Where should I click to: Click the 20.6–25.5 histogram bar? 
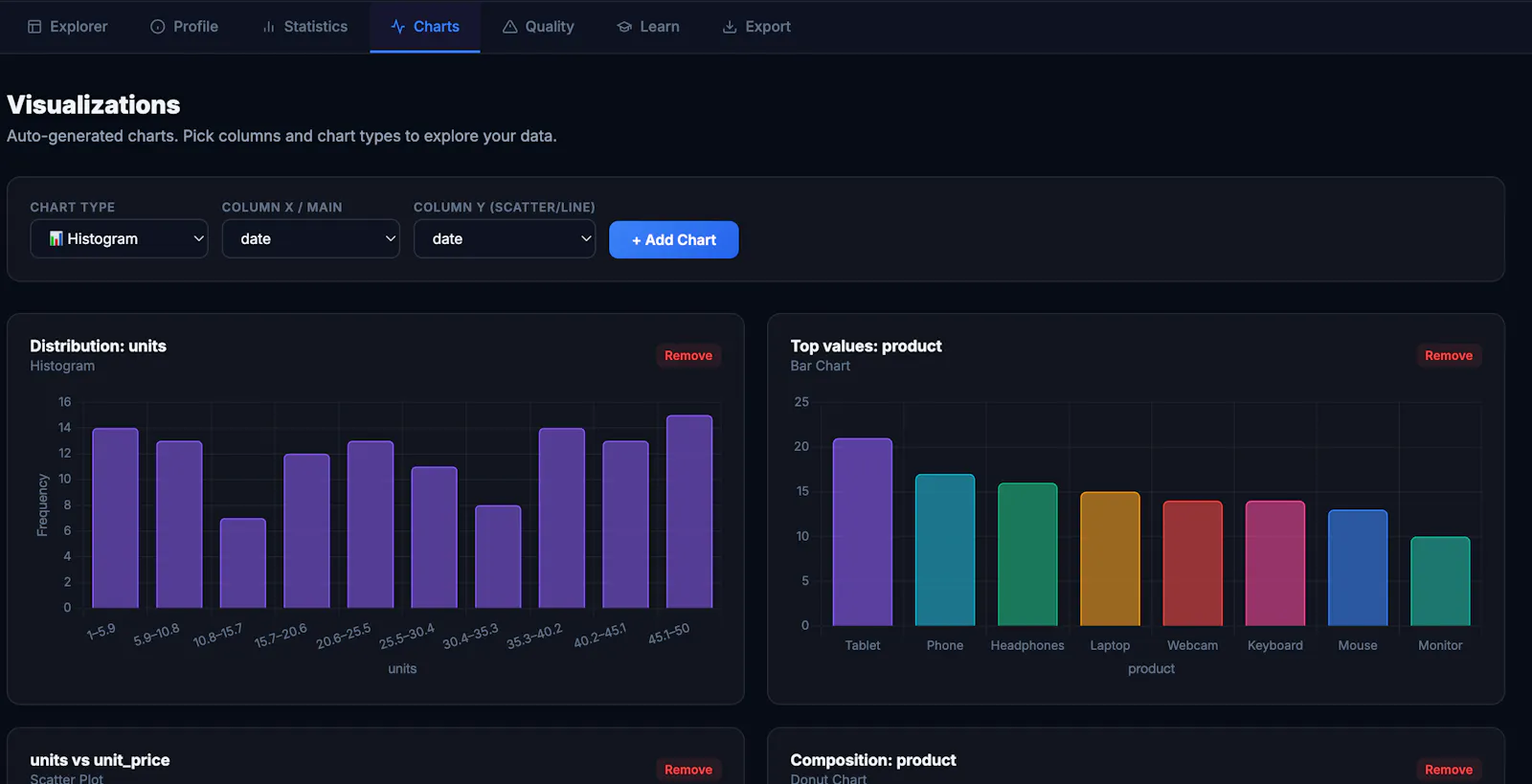371,525
